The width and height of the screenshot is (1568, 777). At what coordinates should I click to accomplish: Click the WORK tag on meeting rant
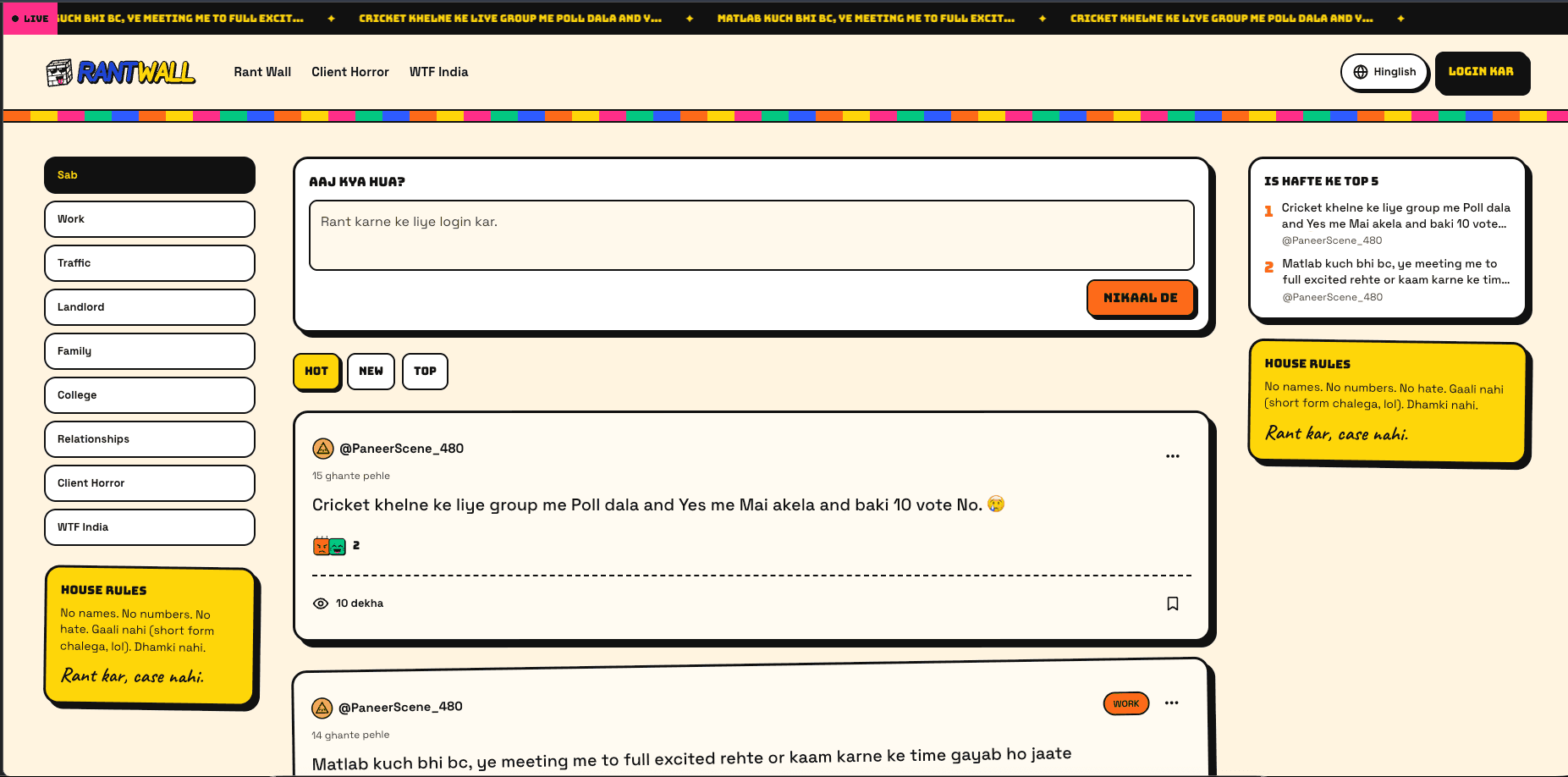(1125, 703)
